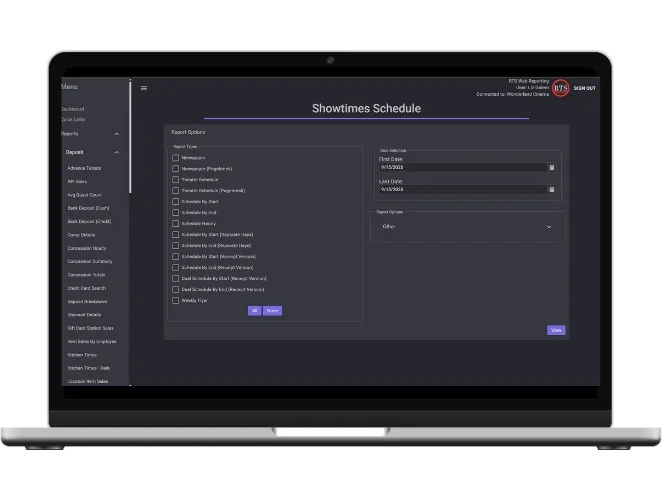Click into the Last Date input field
Screen dimensions: 662x500
463,190
